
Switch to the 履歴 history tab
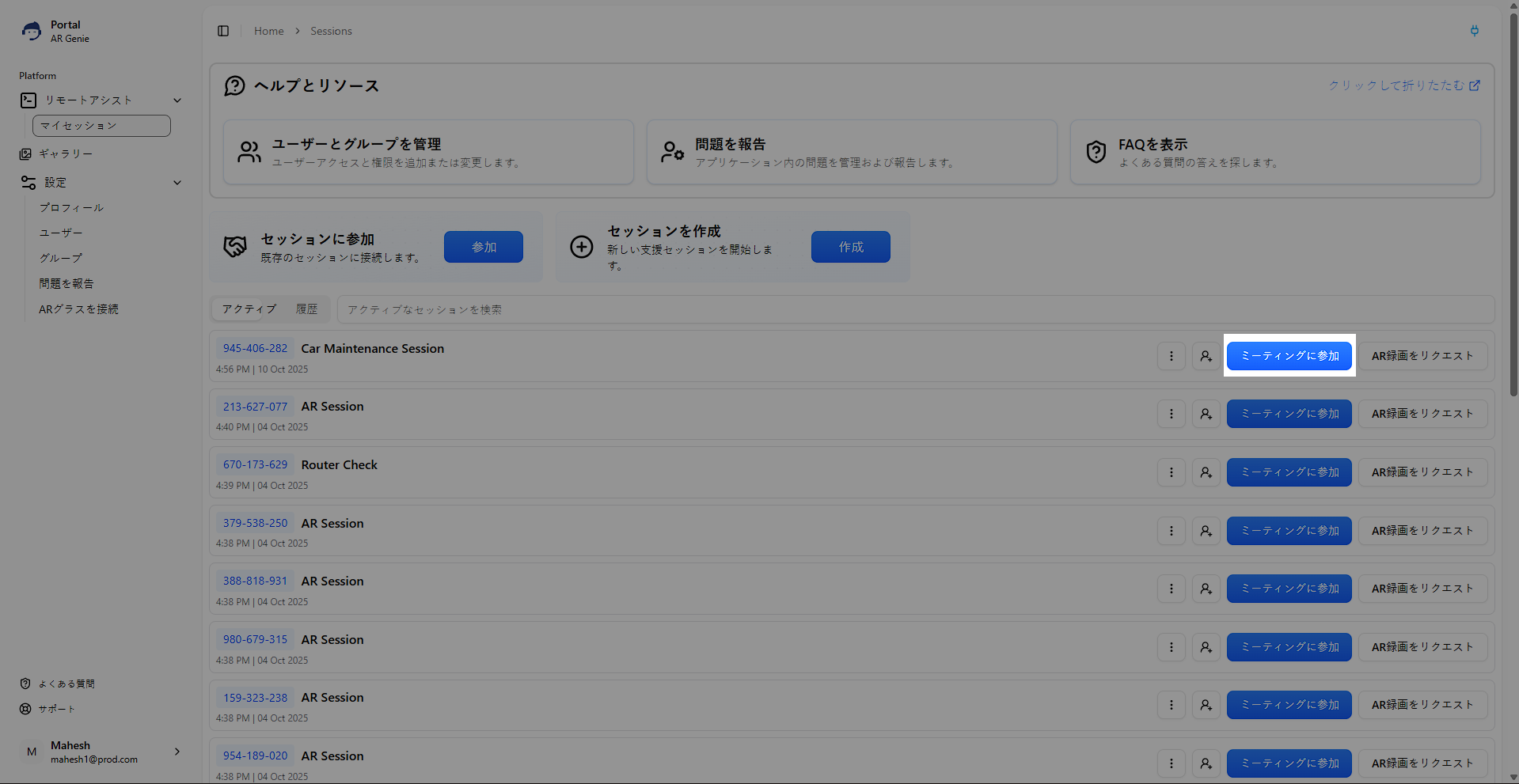click(x=306, y=309)
